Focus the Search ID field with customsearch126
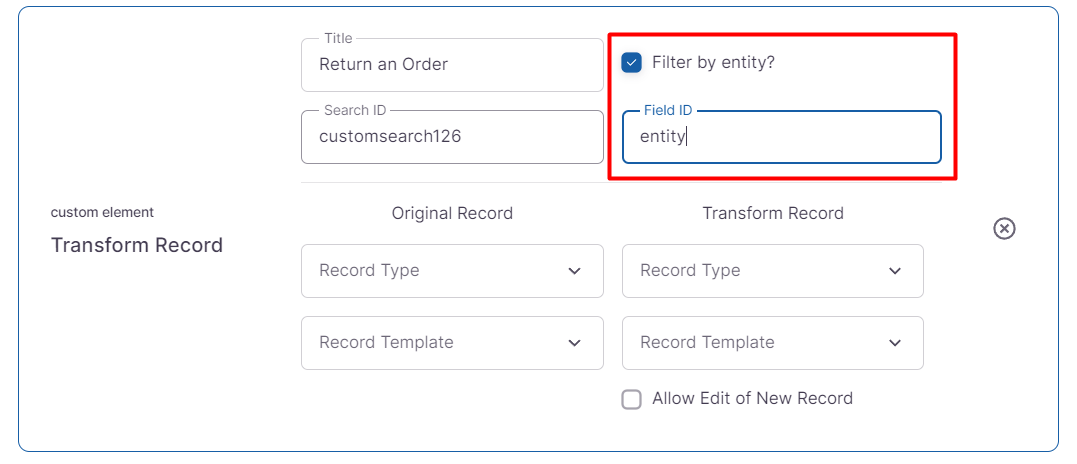Screen dimensions: 1077x464 [x=452, y=137]
